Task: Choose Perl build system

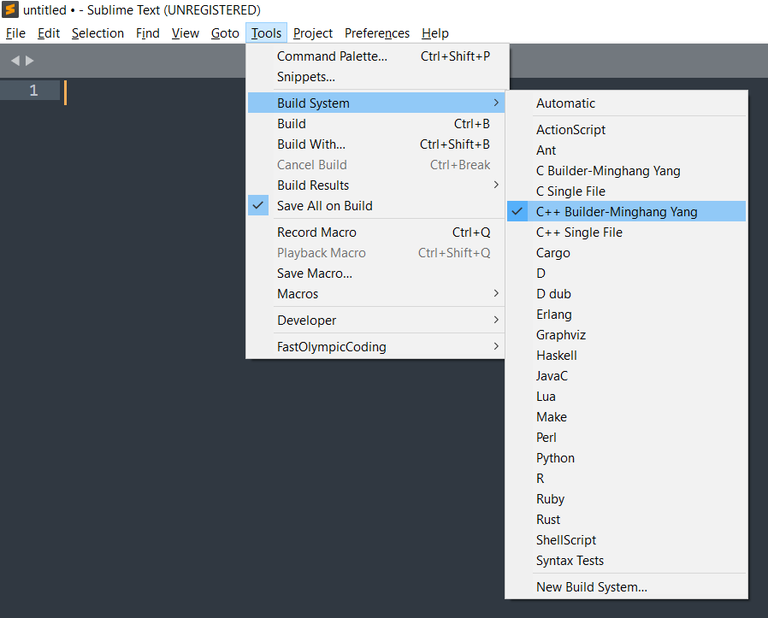Action: pos(626,437)
